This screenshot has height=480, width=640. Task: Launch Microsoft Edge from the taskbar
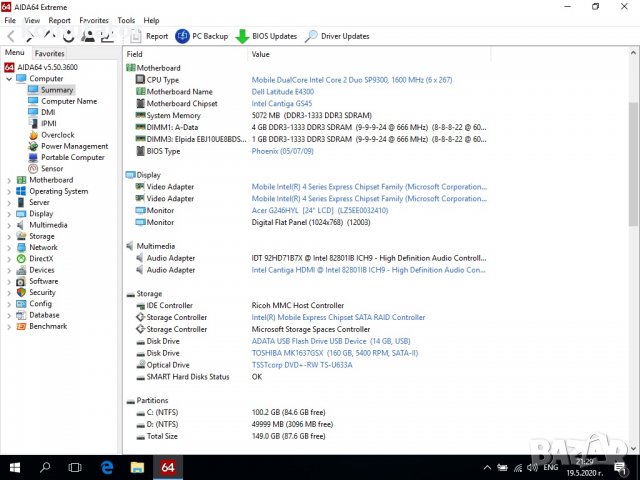click(107, 467)
